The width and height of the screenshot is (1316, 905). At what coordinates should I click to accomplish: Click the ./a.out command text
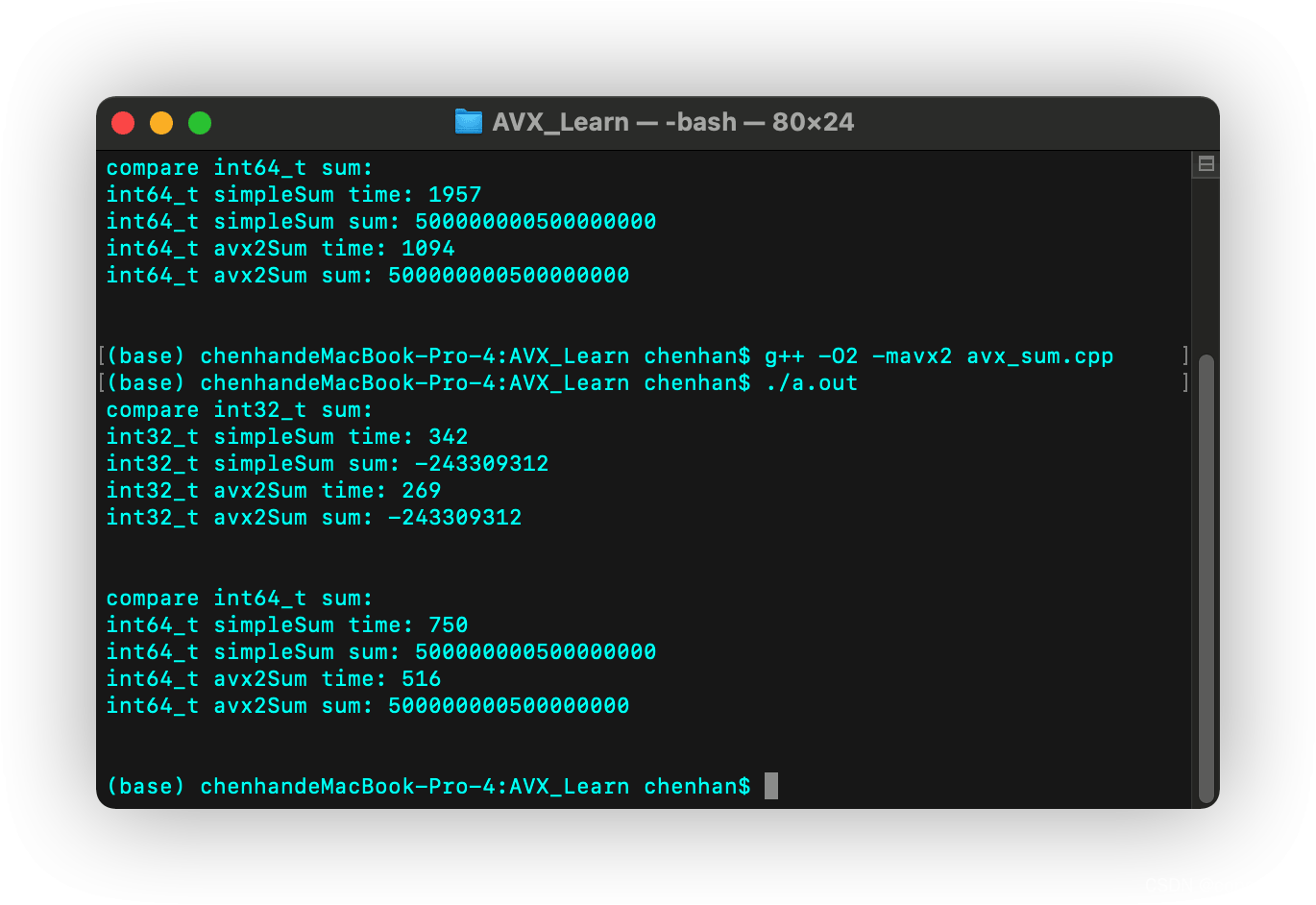811,383
